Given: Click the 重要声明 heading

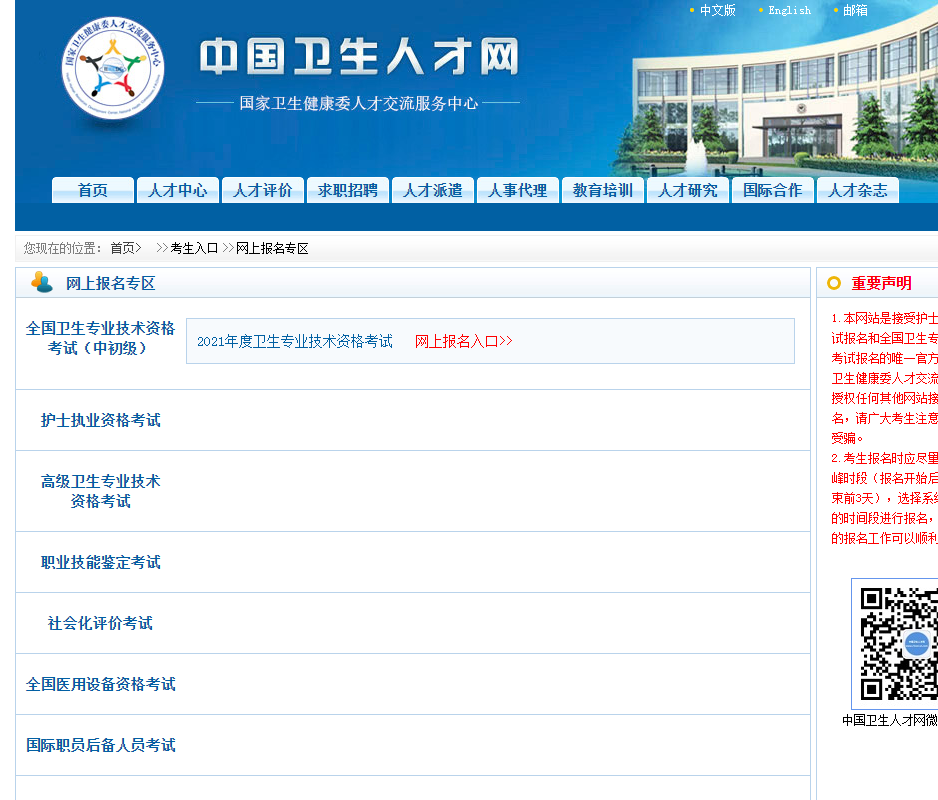Looking at the screenshot, I should 881,283.
